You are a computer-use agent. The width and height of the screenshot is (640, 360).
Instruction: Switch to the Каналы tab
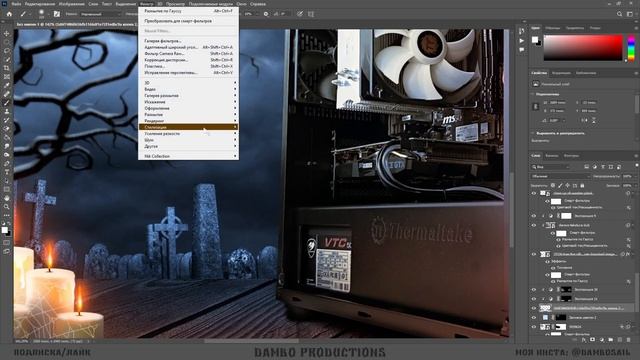point(552,156)
